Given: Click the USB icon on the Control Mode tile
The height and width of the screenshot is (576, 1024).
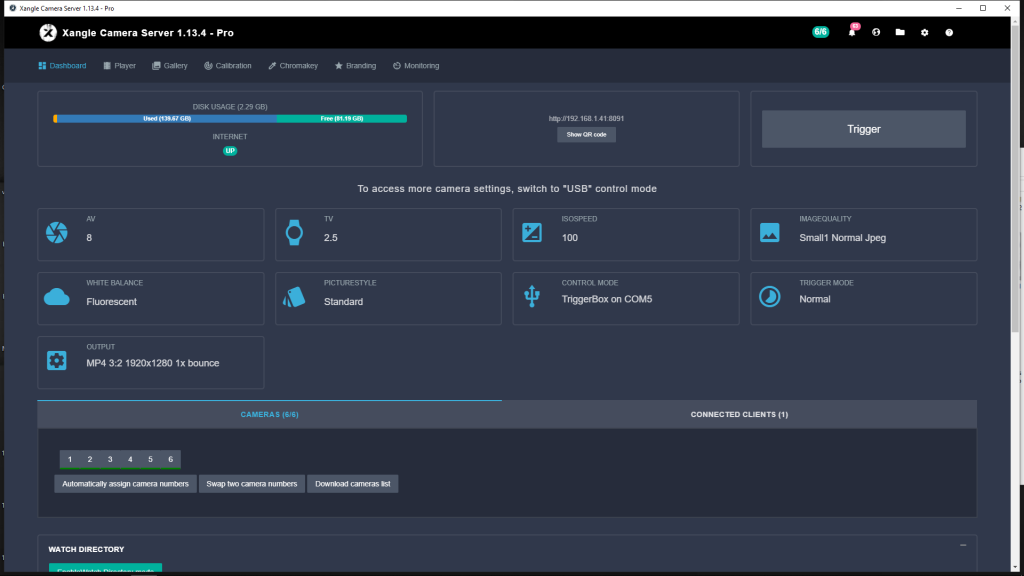Looking at the screenshot, I should click(530, 298).
